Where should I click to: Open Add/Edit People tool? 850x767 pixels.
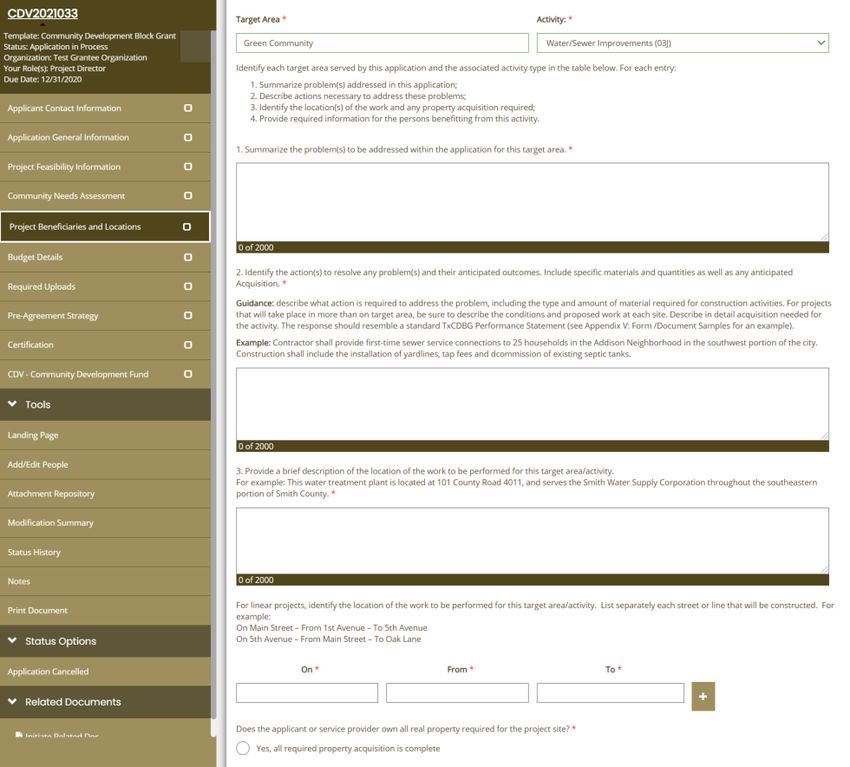[37, 465]
